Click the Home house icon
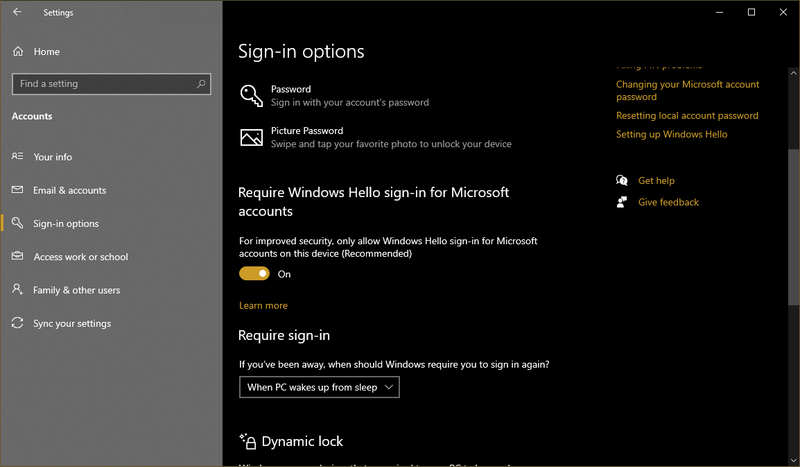800x467 pixels. pos(18,52)
